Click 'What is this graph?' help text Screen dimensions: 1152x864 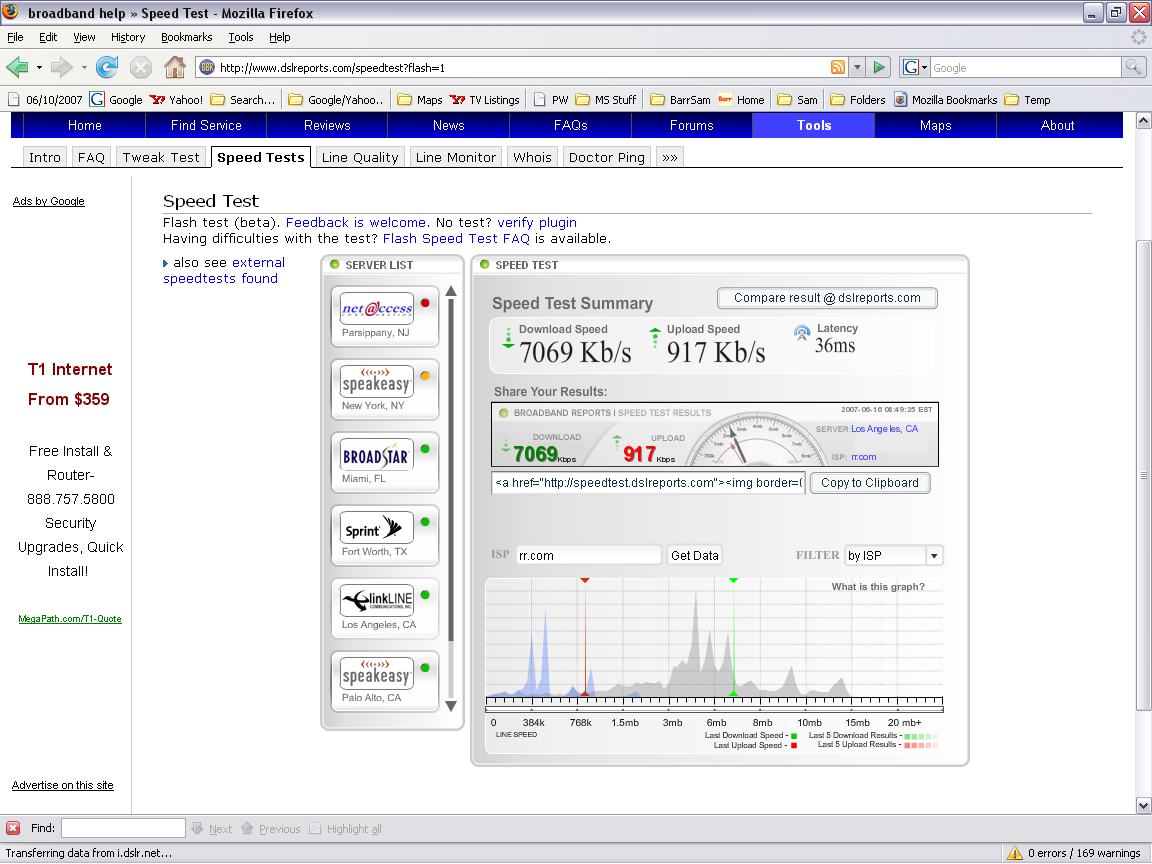pyautogui.click(x=878, y=586)
